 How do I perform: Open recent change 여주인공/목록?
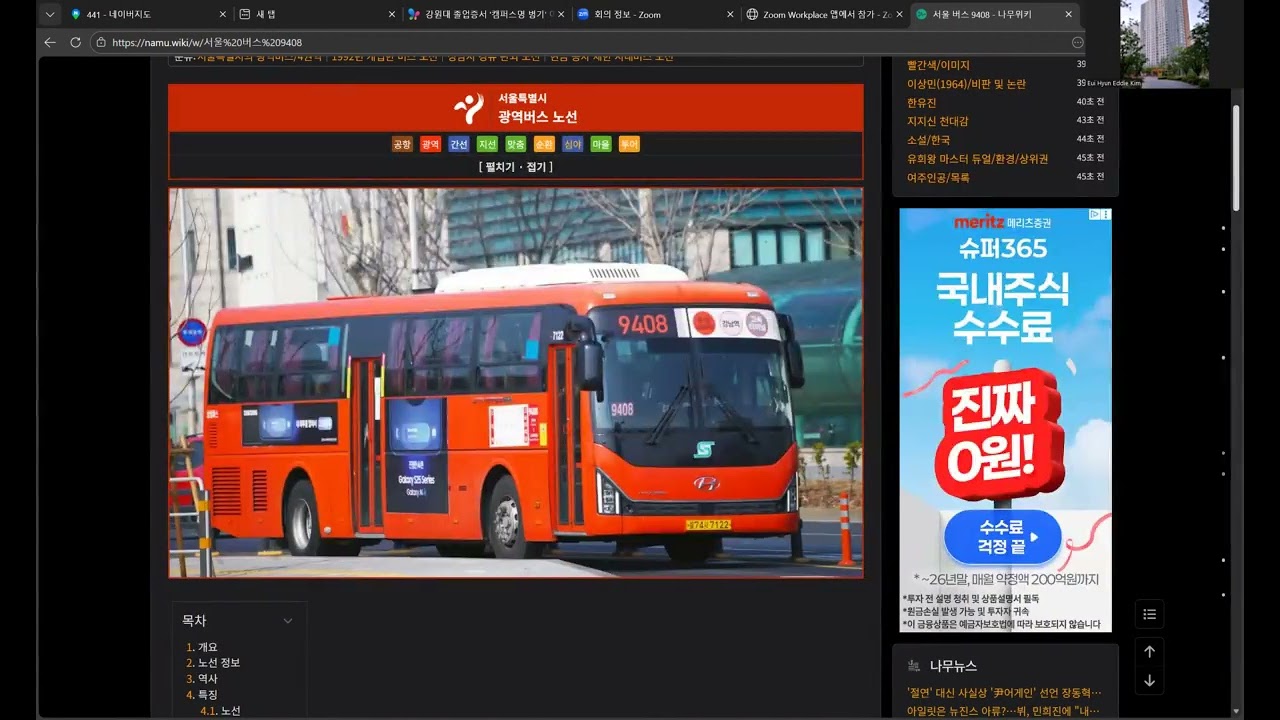(x=938, y=177)
